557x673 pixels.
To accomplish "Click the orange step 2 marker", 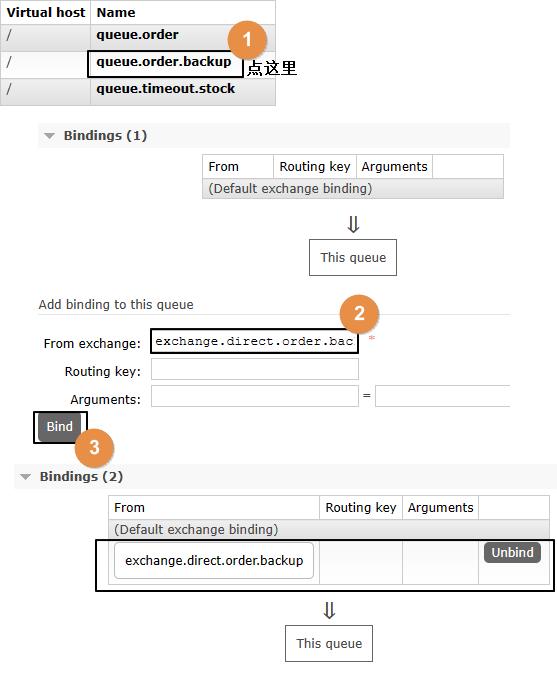I will pyautogui.click(x=359, y=314).
